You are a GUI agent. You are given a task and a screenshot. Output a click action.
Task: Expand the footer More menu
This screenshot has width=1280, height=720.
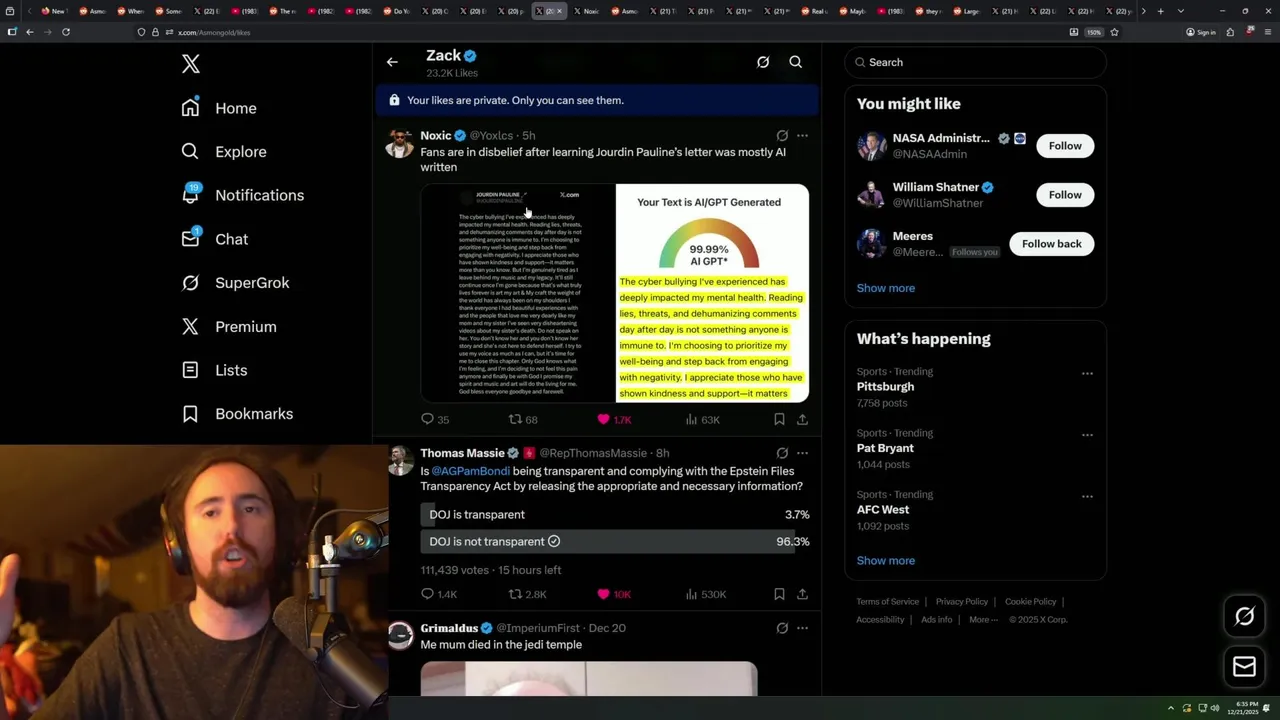coord(983,619)
